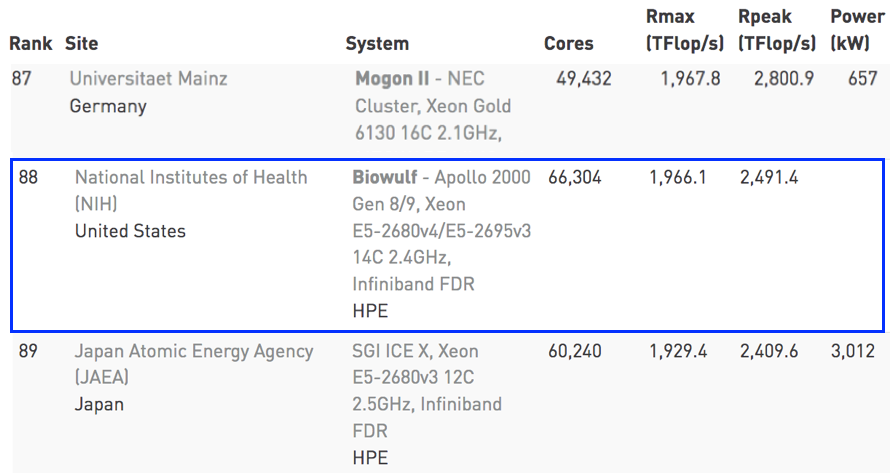Click the 3,012 power value

point(852,352)
